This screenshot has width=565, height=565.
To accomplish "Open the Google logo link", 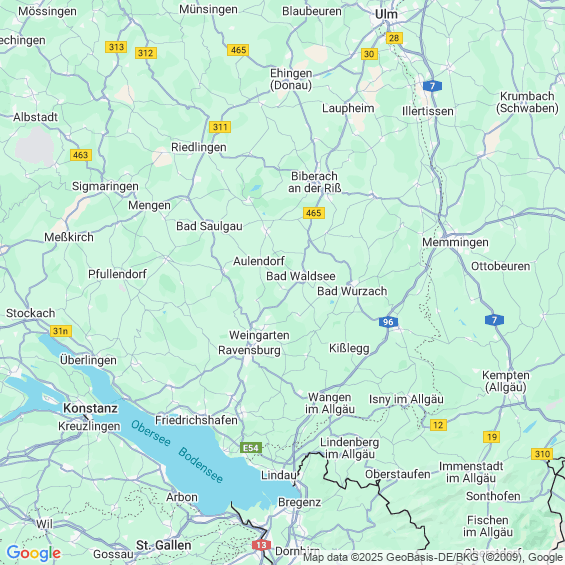I will coord(34,553).
